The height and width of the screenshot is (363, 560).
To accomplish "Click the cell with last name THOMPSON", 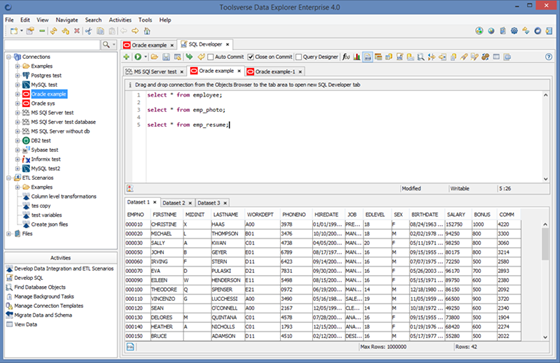I will (228, 234).
